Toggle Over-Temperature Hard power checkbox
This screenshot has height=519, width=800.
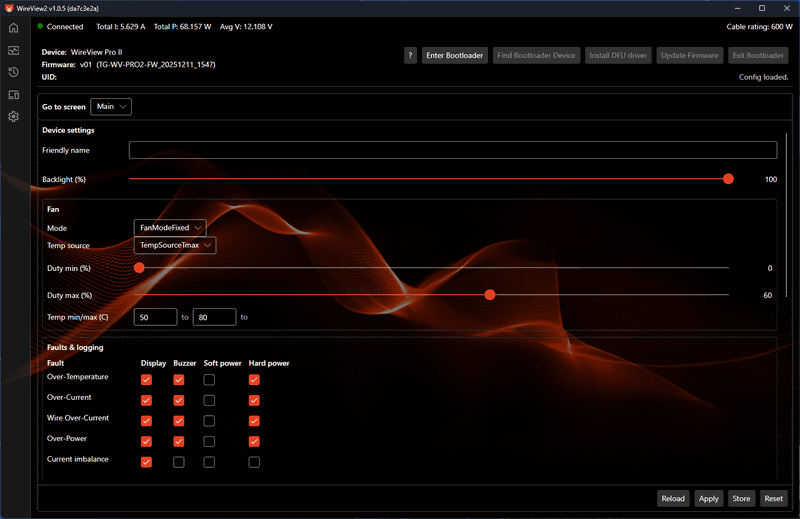[254, 380]
